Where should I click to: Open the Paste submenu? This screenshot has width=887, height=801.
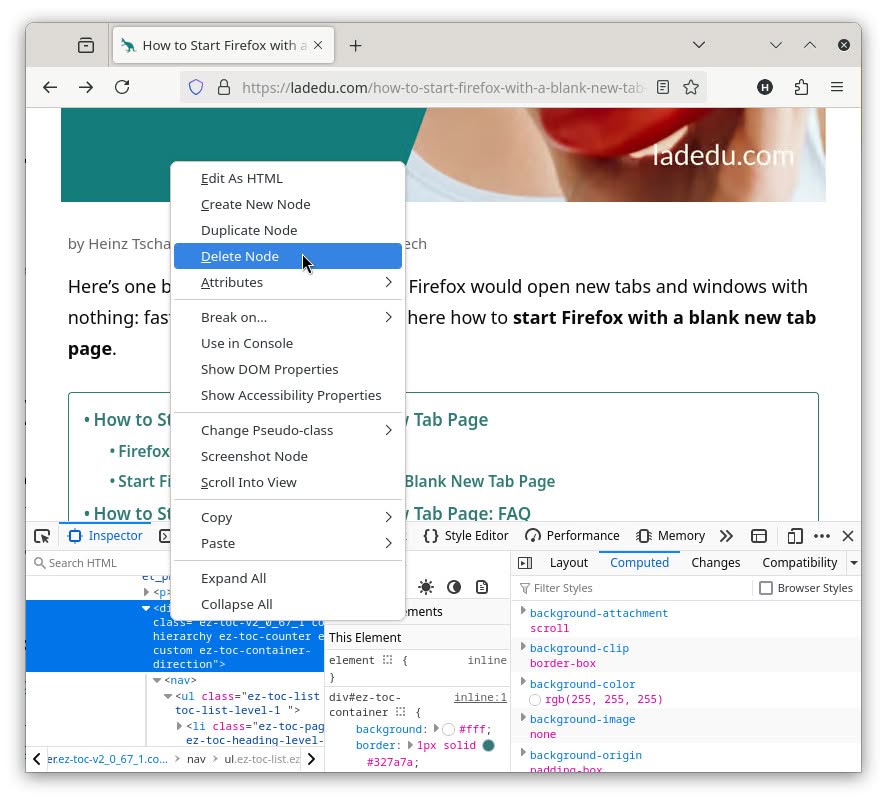(x=288, y=544)
